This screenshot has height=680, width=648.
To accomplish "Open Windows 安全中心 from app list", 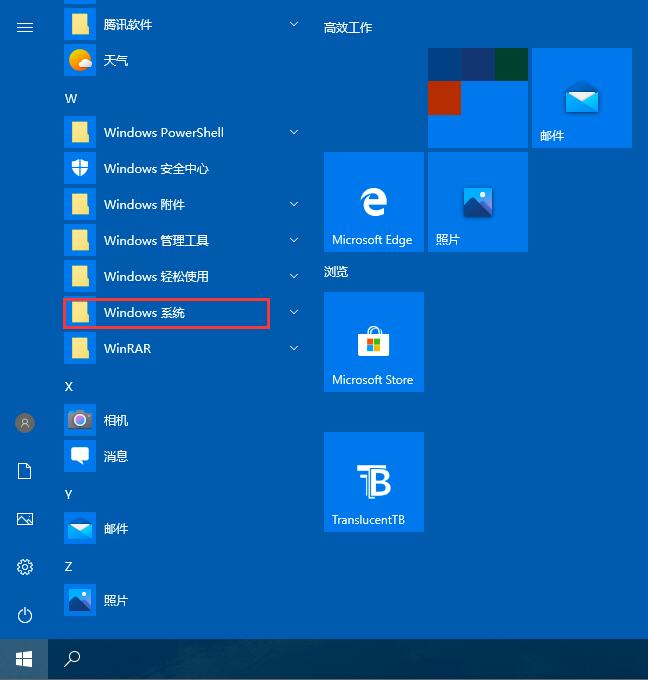I will click(x=156, y=169).
